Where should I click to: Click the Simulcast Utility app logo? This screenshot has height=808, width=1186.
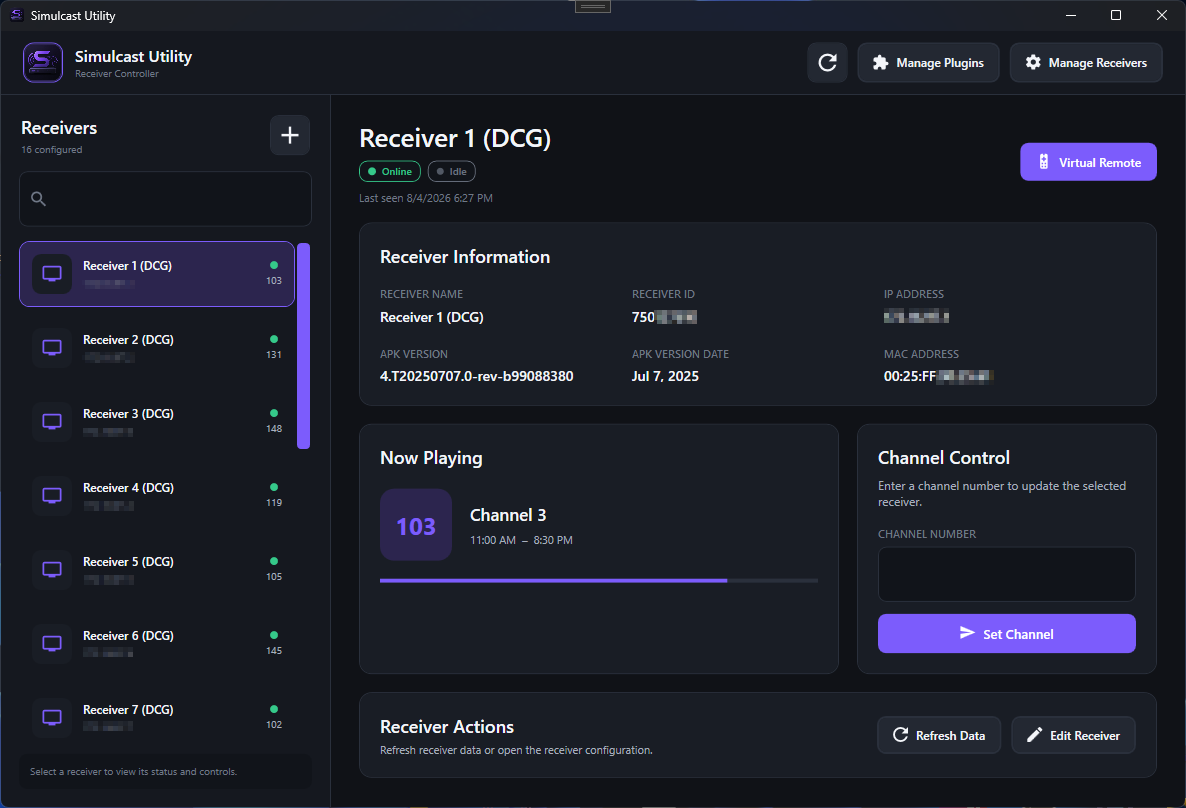[43, 62]
